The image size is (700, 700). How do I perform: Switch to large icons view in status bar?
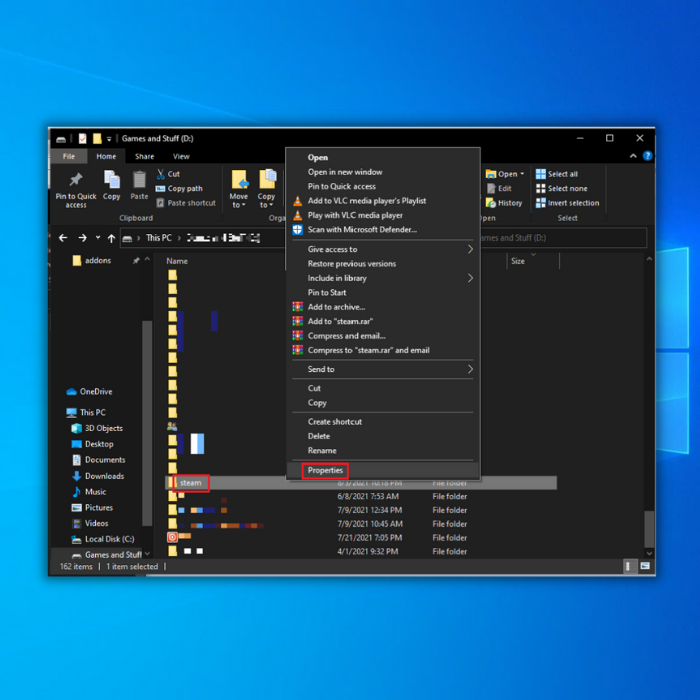645,566
